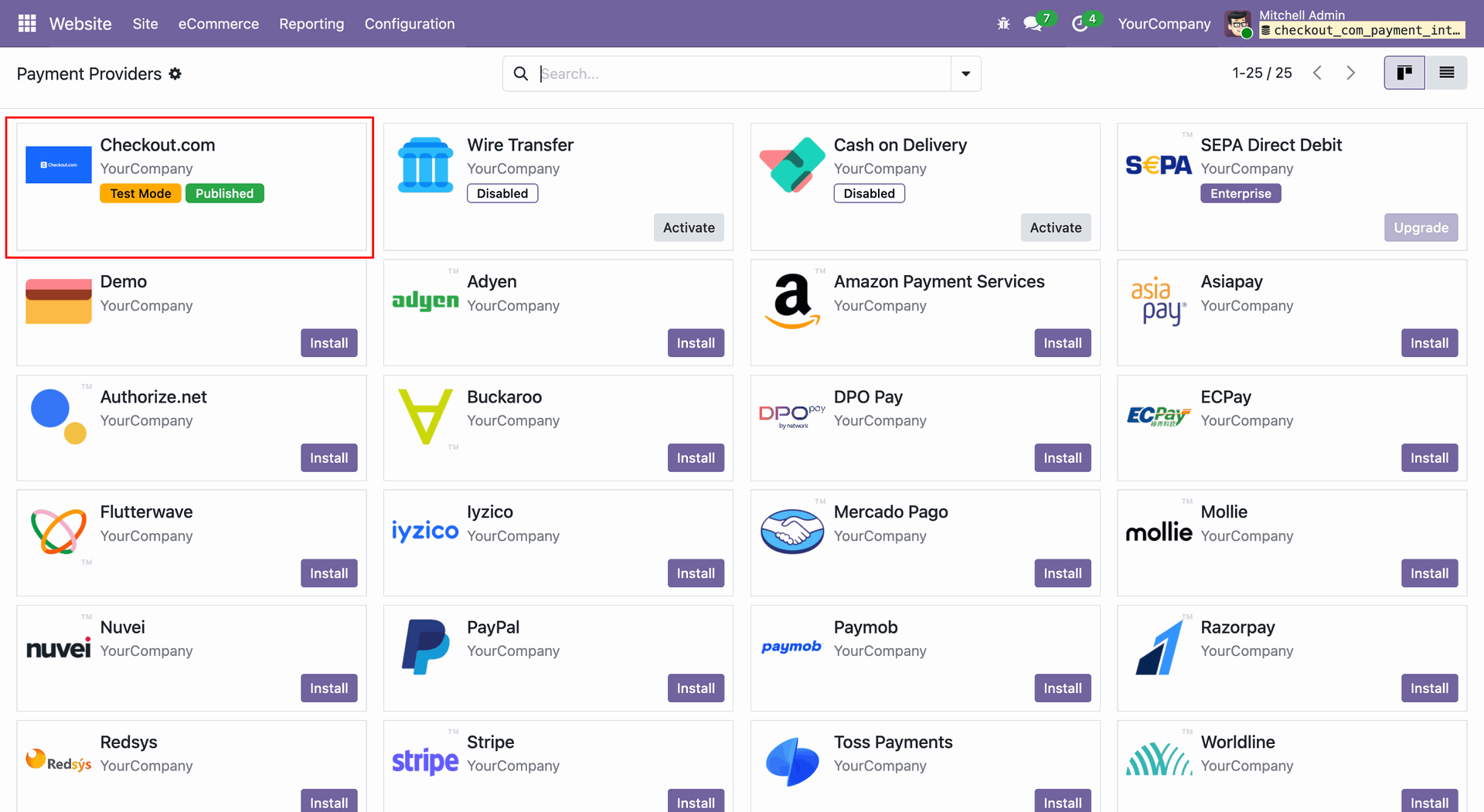Click the Demo card icon
The width and height of the screenshot is (1484, 812).
tap(59, 301)
